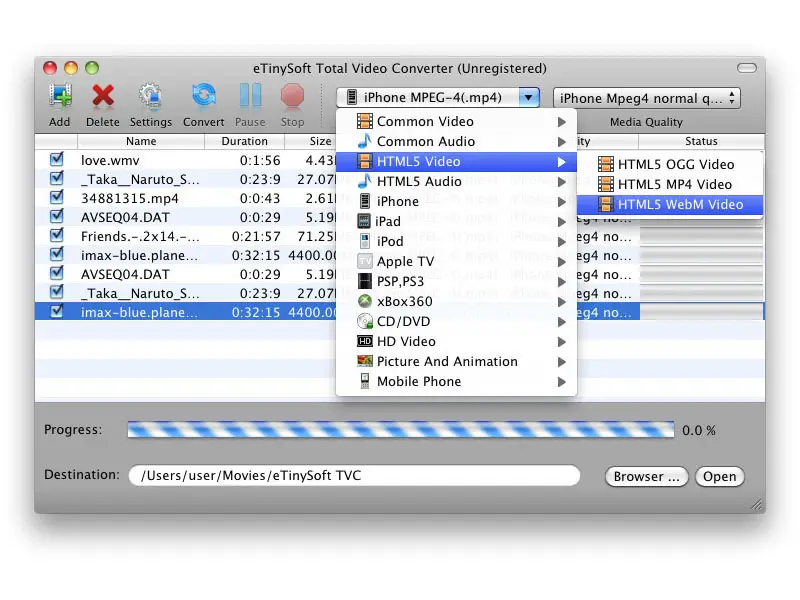Click the Browser... button
Image resolution: width=800 pixels, height=600 pixels.
pos(646,477)
